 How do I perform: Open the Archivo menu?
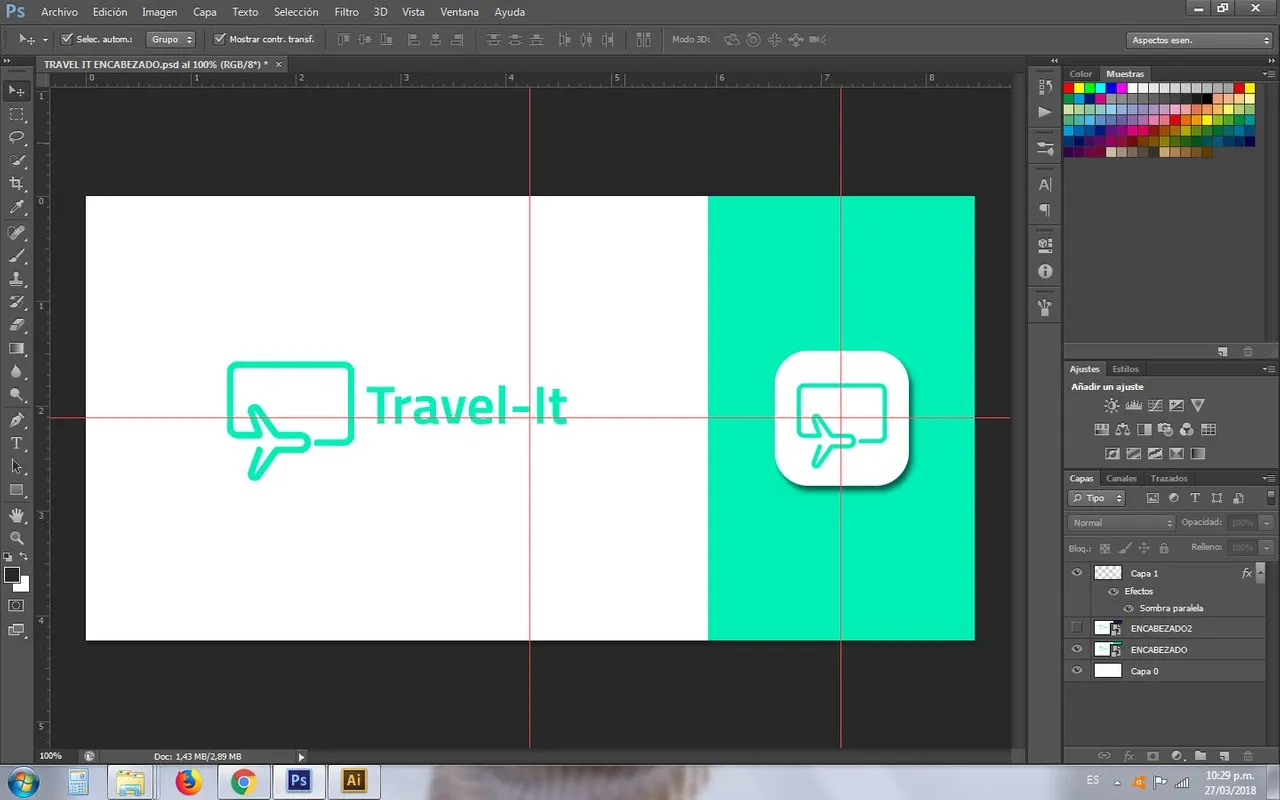click(59, 12)
